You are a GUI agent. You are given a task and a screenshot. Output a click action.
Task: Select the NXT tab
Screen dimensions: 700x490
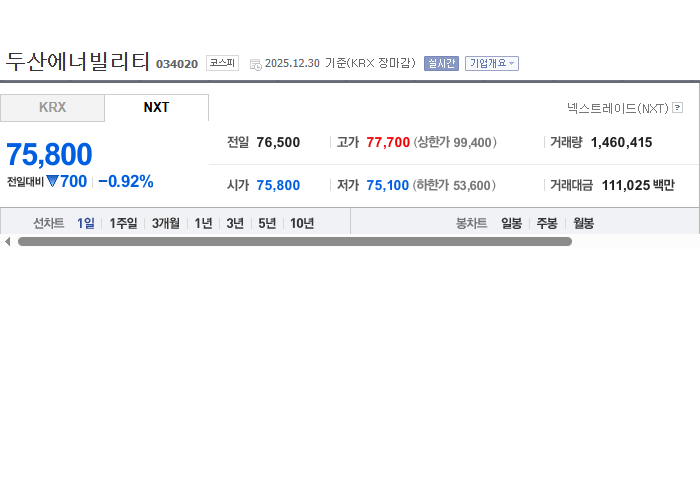156,108
